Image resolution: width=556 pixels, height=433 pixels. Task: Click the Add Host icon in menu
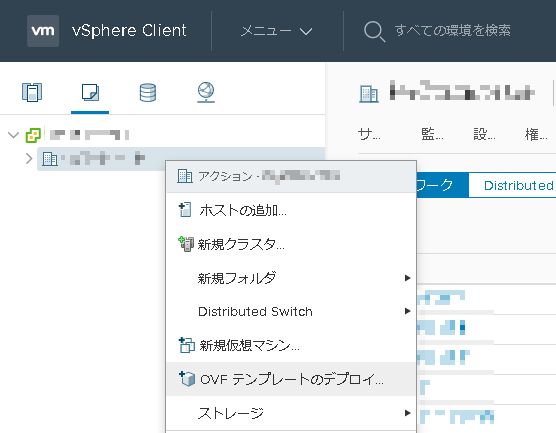coord(185,210)
